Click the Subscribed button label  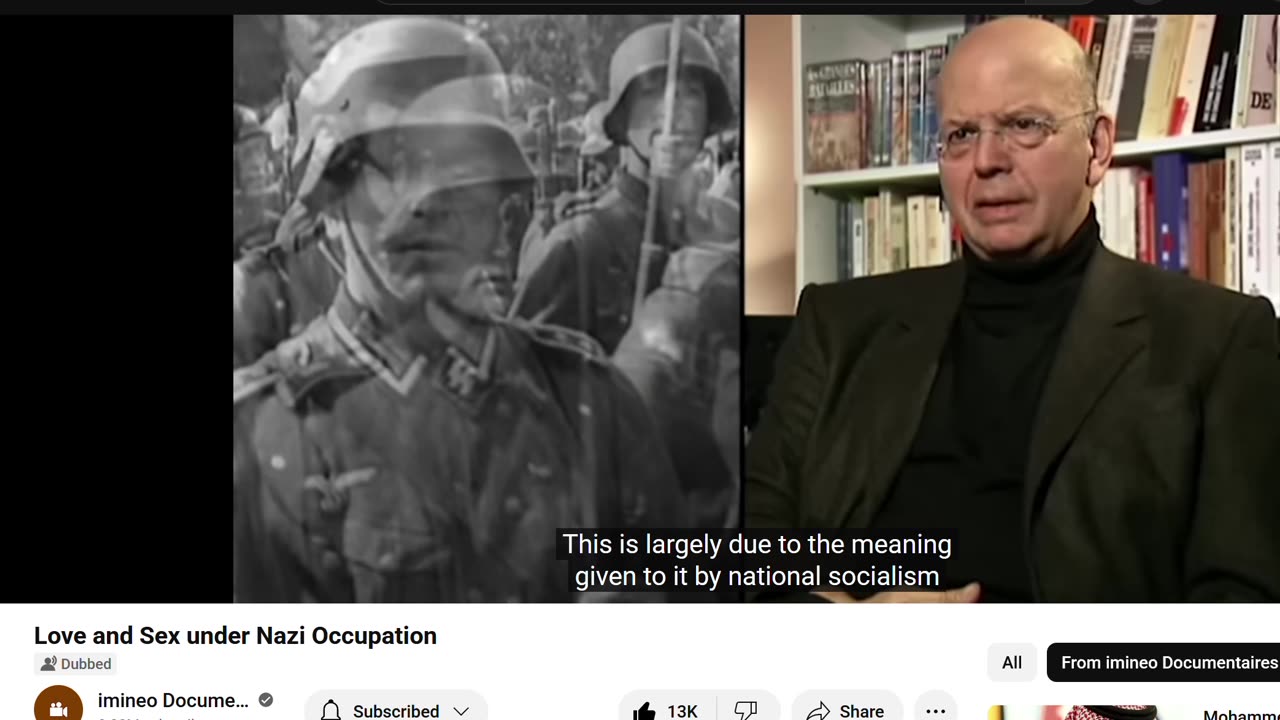pyautogui.click(x=396, y=711)
